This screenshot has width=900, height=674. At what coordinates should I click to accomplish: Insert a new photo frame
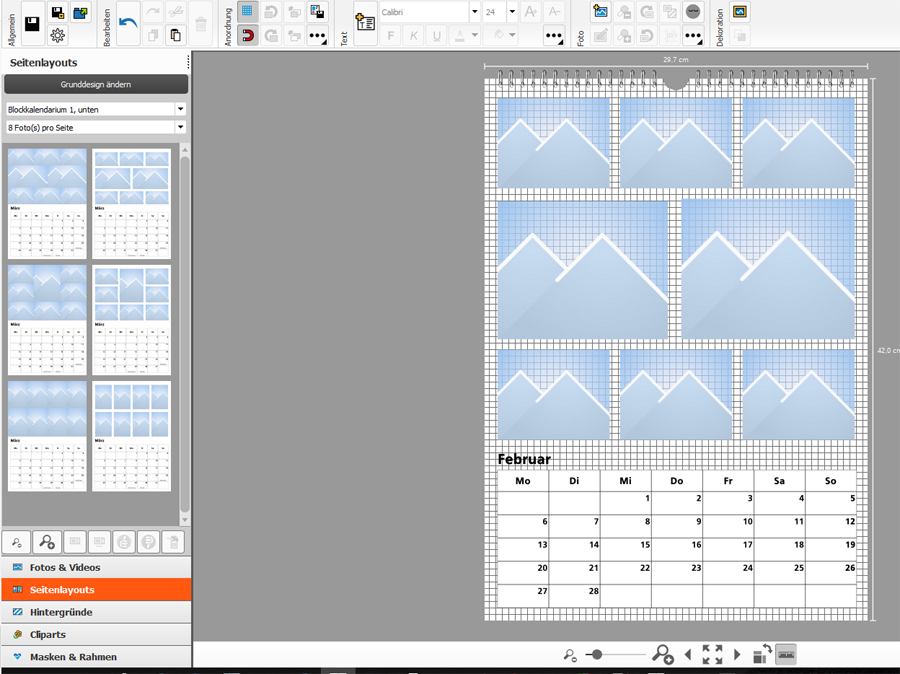tap(600, 11)
